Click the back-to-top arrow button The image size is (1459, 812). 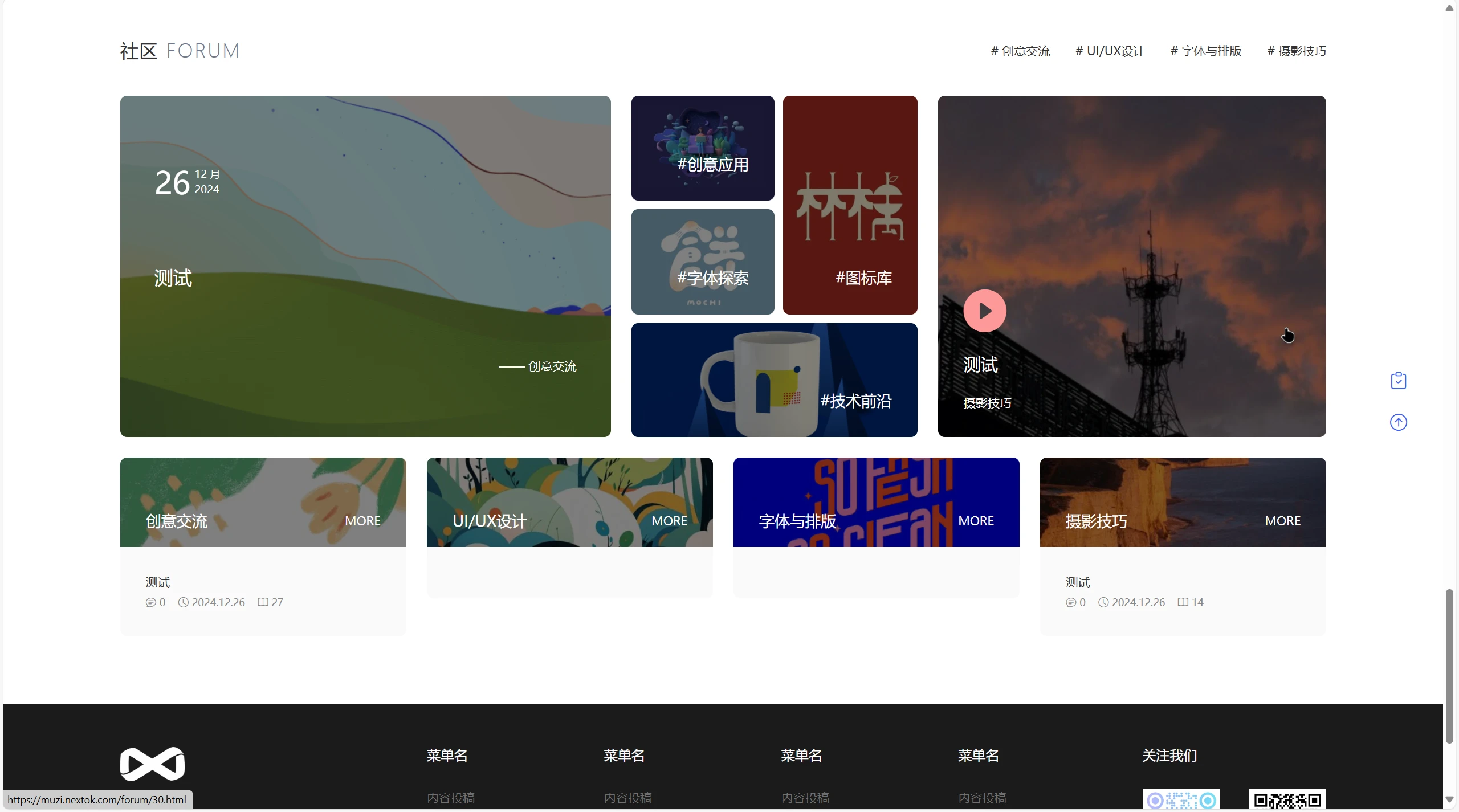(x=1399, y=422)
